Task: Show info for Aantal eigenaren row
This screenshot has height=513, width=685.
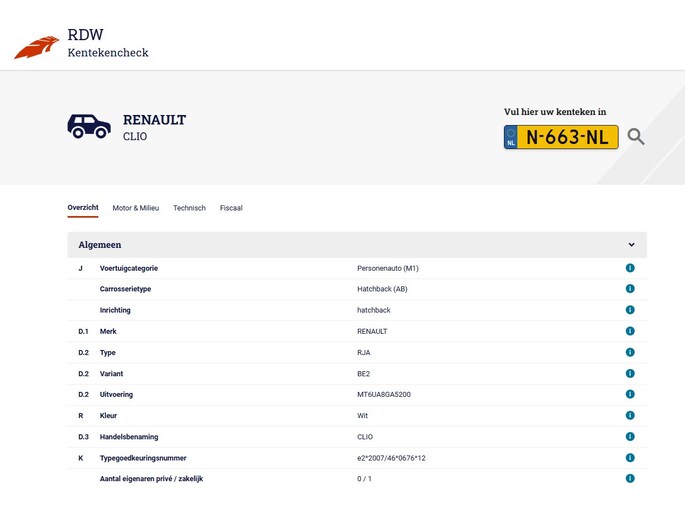Action: (630, 479)
